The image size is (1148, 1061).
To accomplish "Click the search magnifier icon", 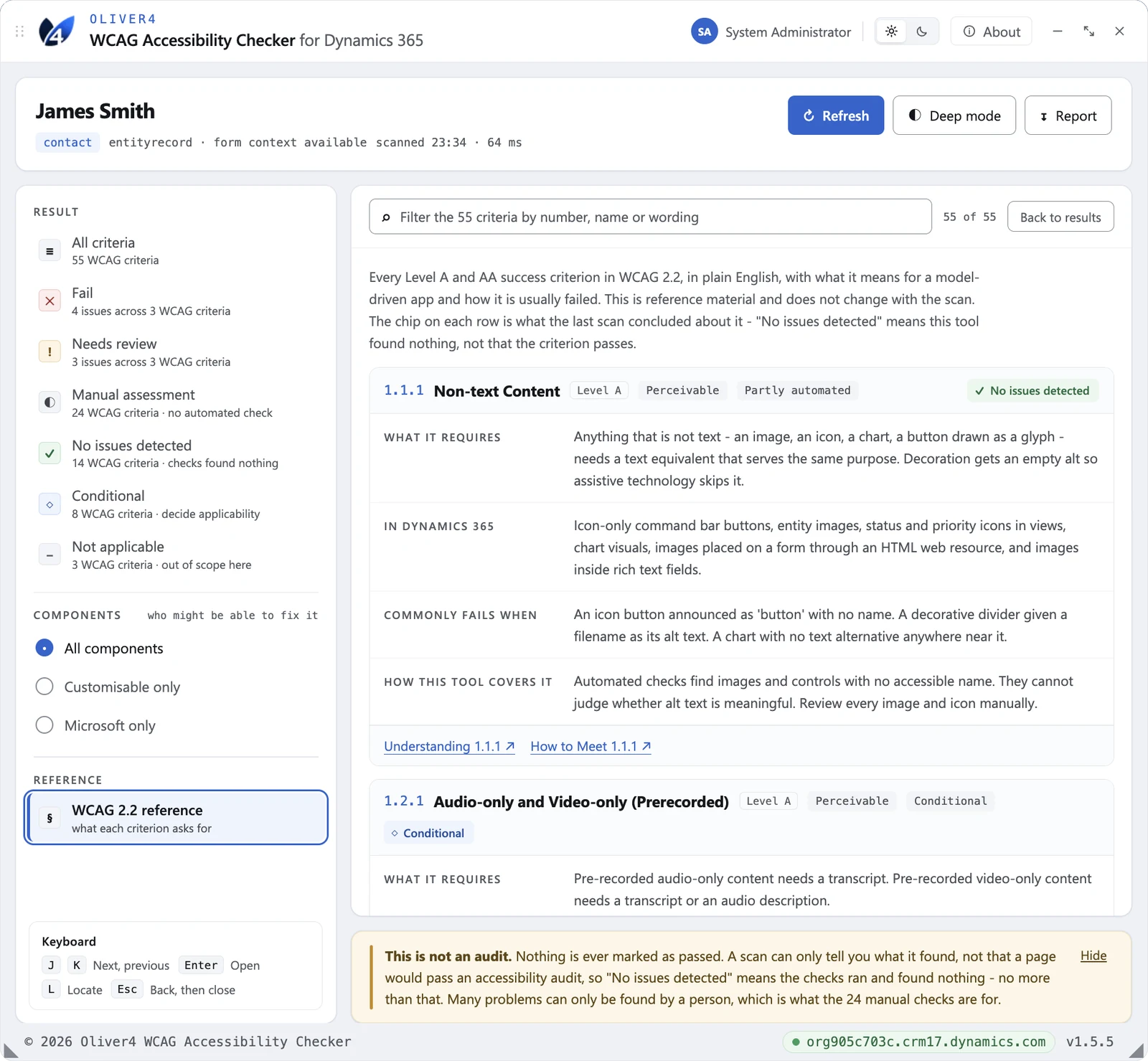I will click(x=386, y=217).
